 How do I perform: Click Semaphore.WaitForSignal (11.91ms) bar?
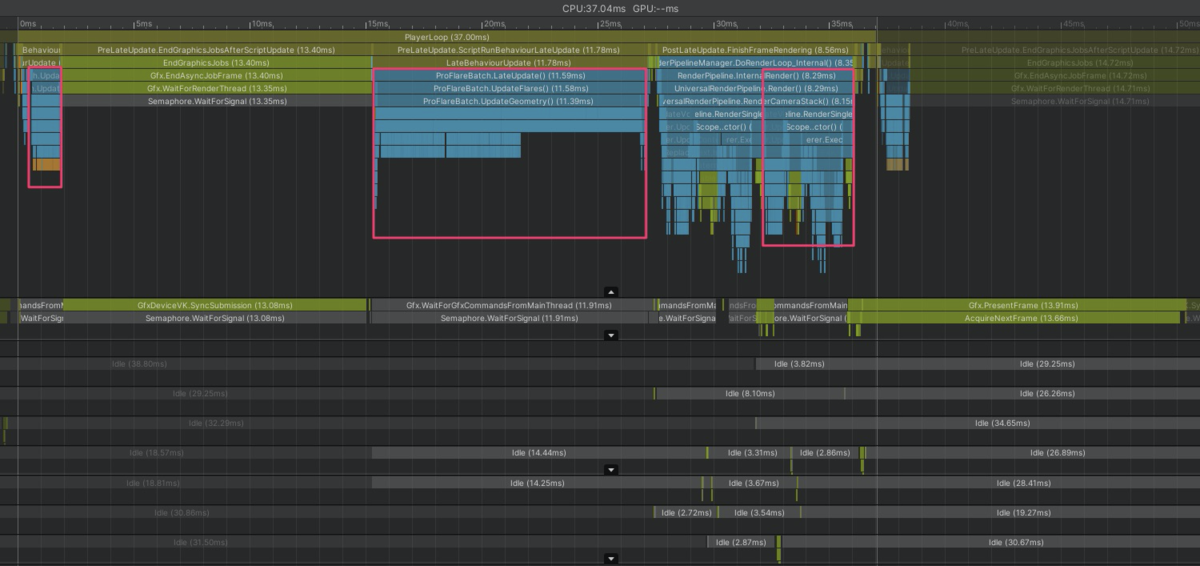click(x=510, y=318)
